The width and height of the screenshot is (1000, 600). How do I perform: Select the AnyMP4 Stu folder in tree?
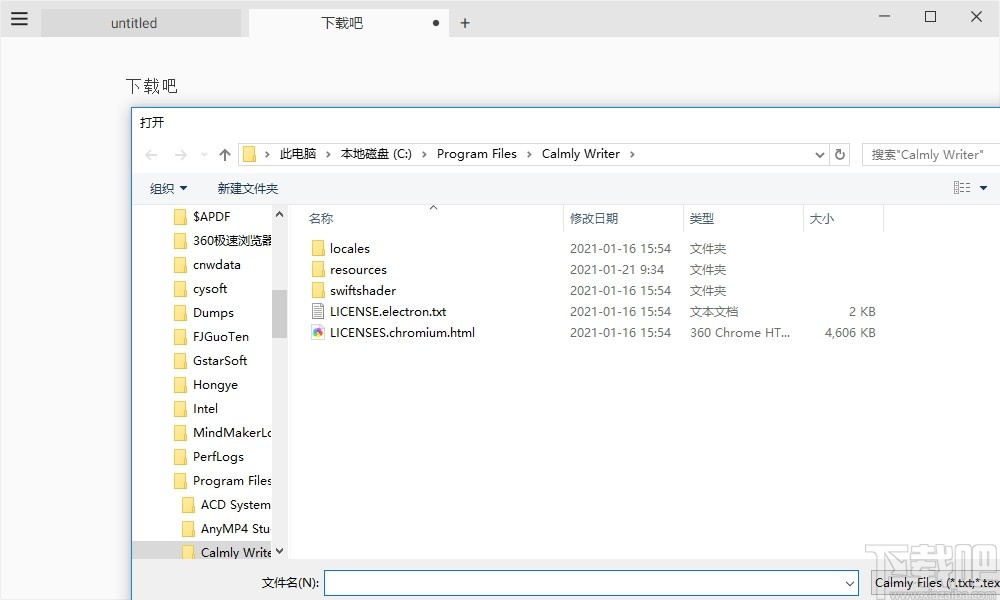226,529
